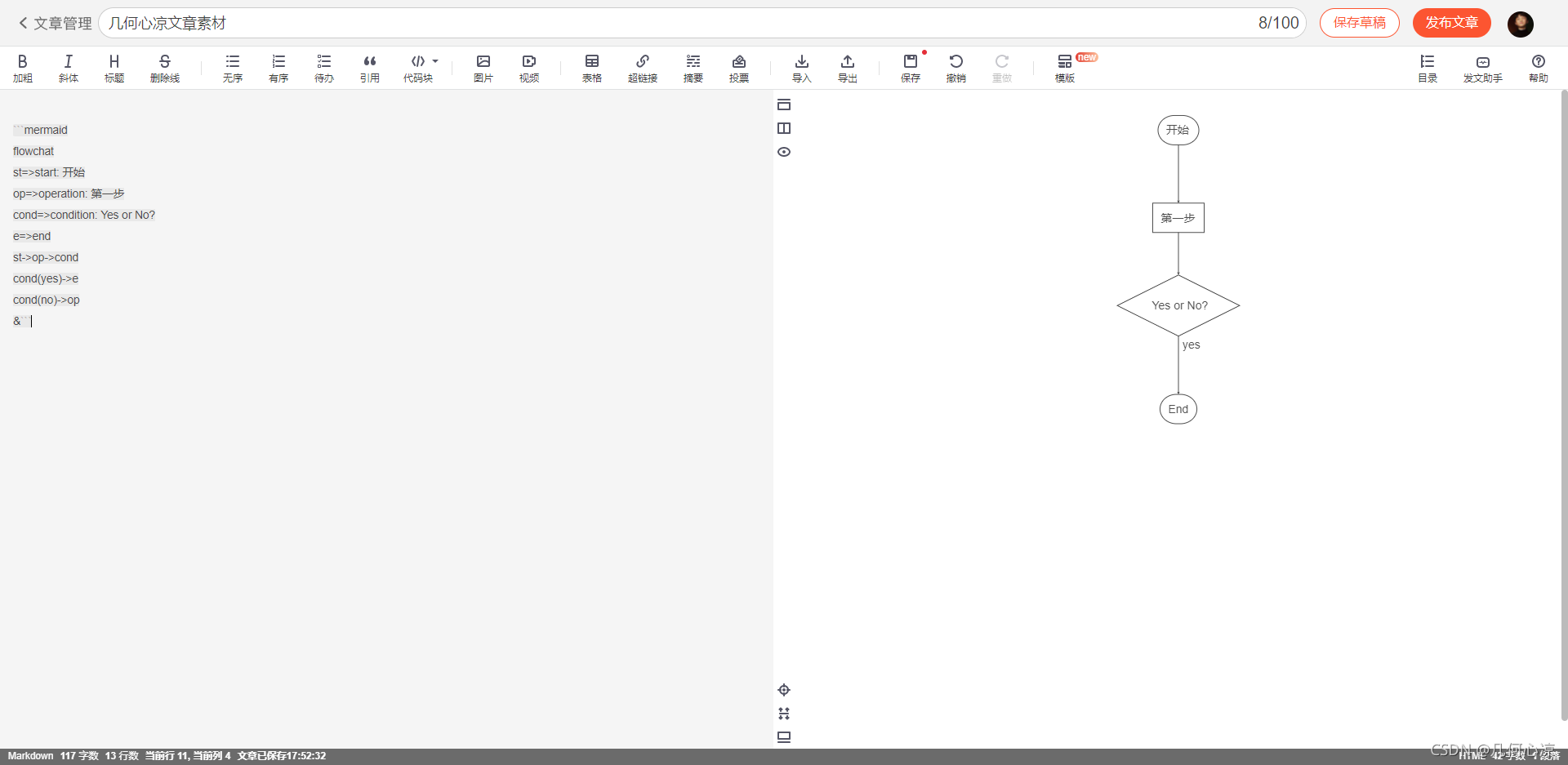Click preview pane vertical scrollbar
The image size is (1568, 765).
tap(1564, 405)
